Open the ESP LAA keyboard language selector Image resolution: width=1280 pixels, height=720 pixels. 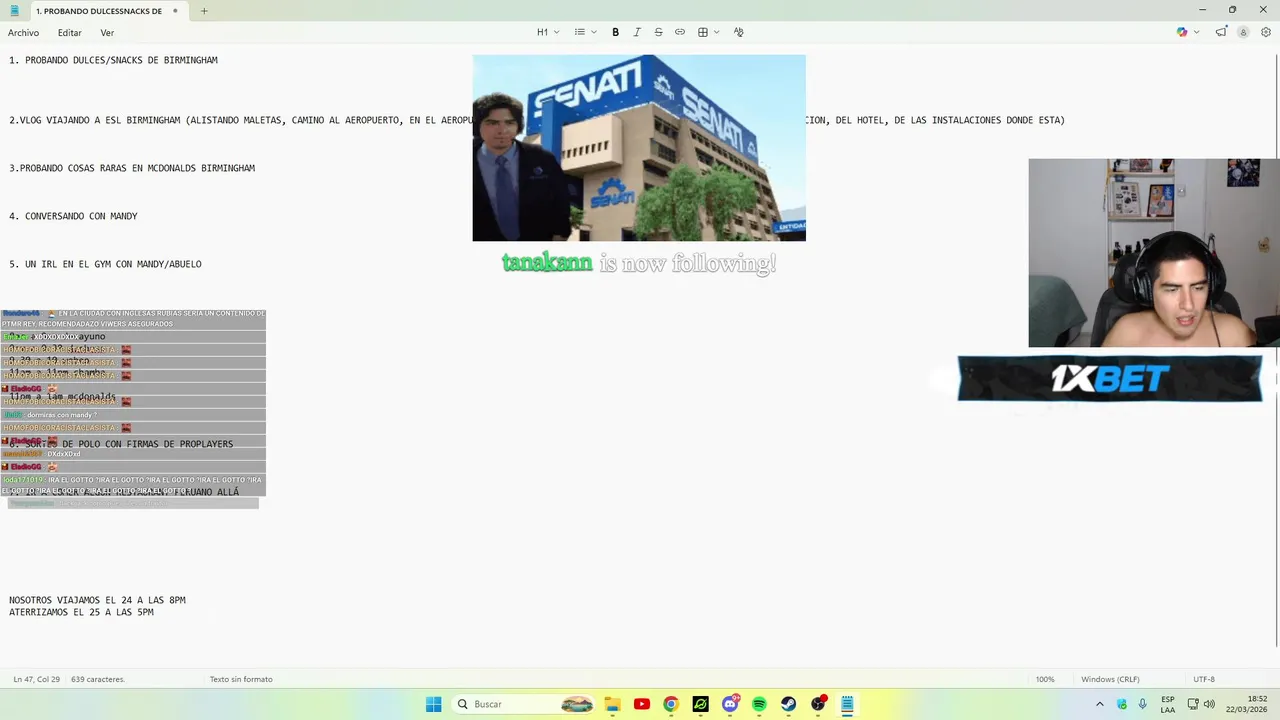pos(1168,704)
